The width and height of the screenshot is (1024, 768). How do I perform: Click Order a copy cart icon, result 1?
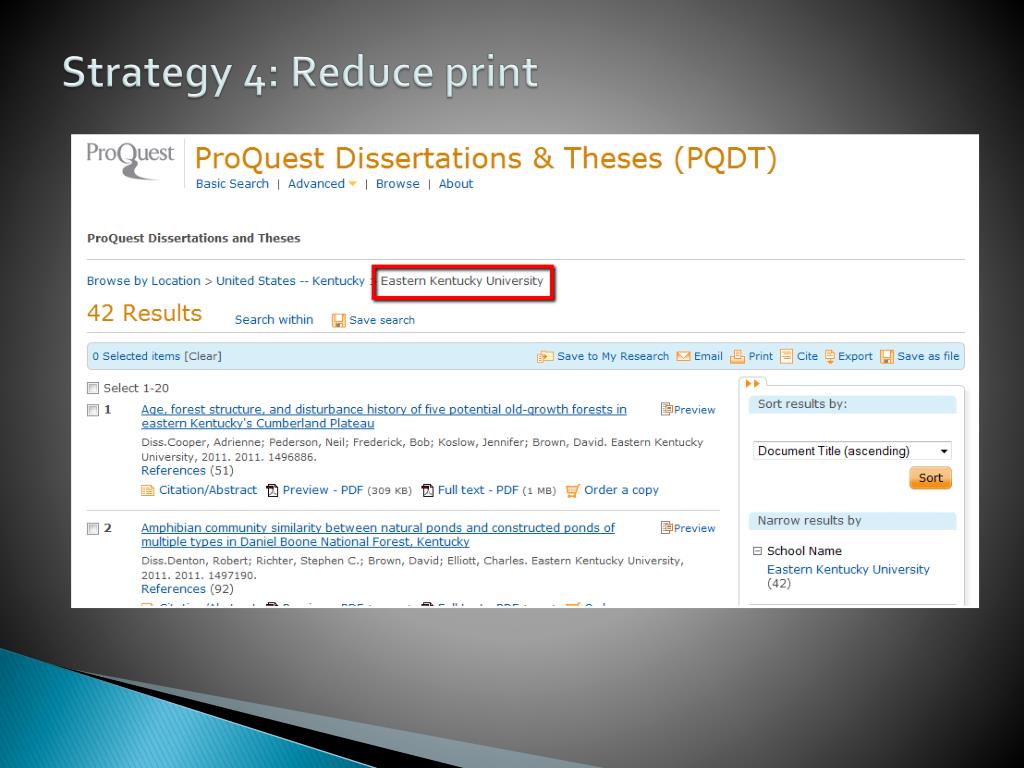(x=573, y=490)
